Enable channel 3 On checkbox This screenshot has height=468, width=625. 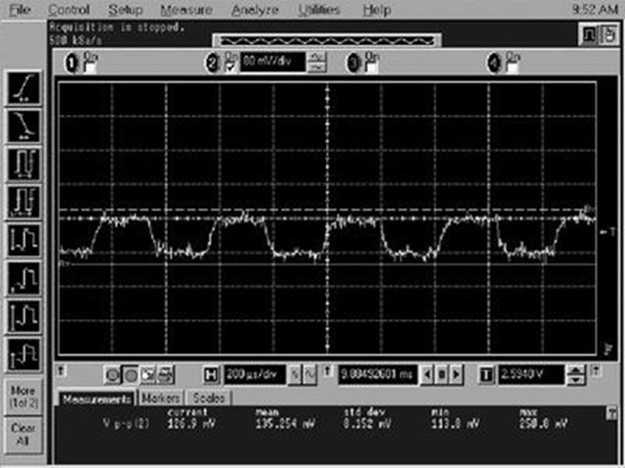pyautogui.click(x=371, y=68)
